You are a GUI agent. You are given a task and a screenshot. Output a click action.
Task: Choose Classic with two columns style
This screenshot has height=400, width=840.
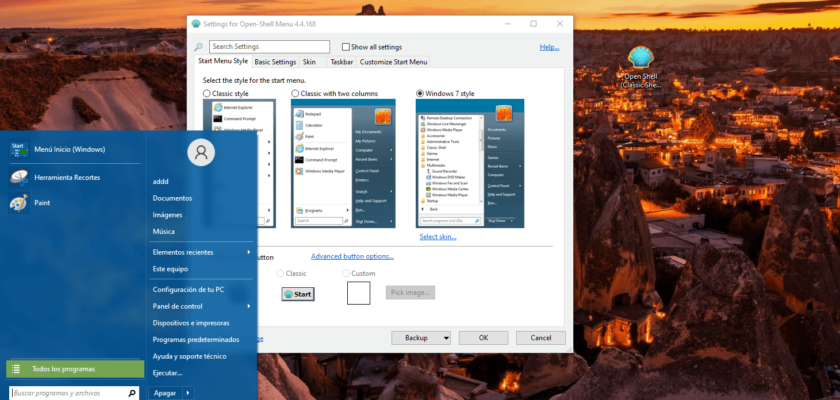coord(295,93)
